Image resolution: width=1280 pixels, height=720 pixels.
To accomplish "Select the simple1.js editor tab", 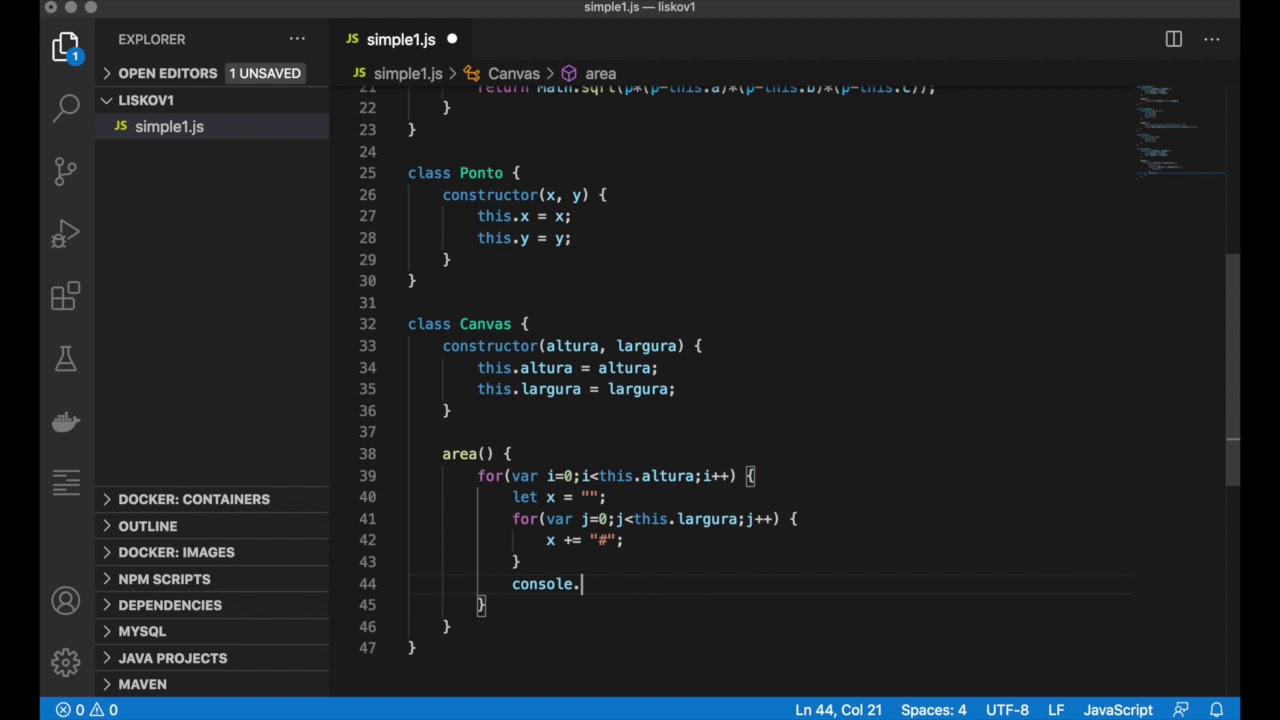I will 400,40.
